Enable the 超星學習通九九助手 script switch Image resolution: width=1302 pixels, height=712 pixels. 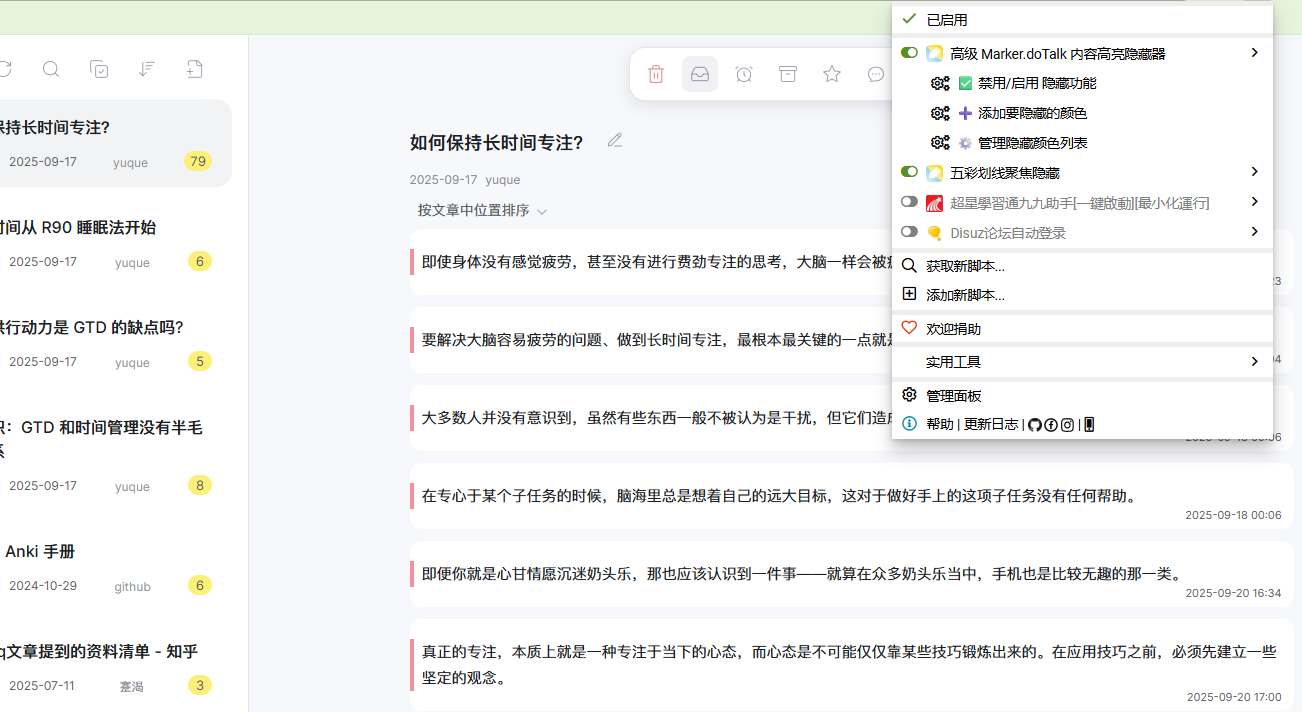pyautogui.click(x=909, y=202)
